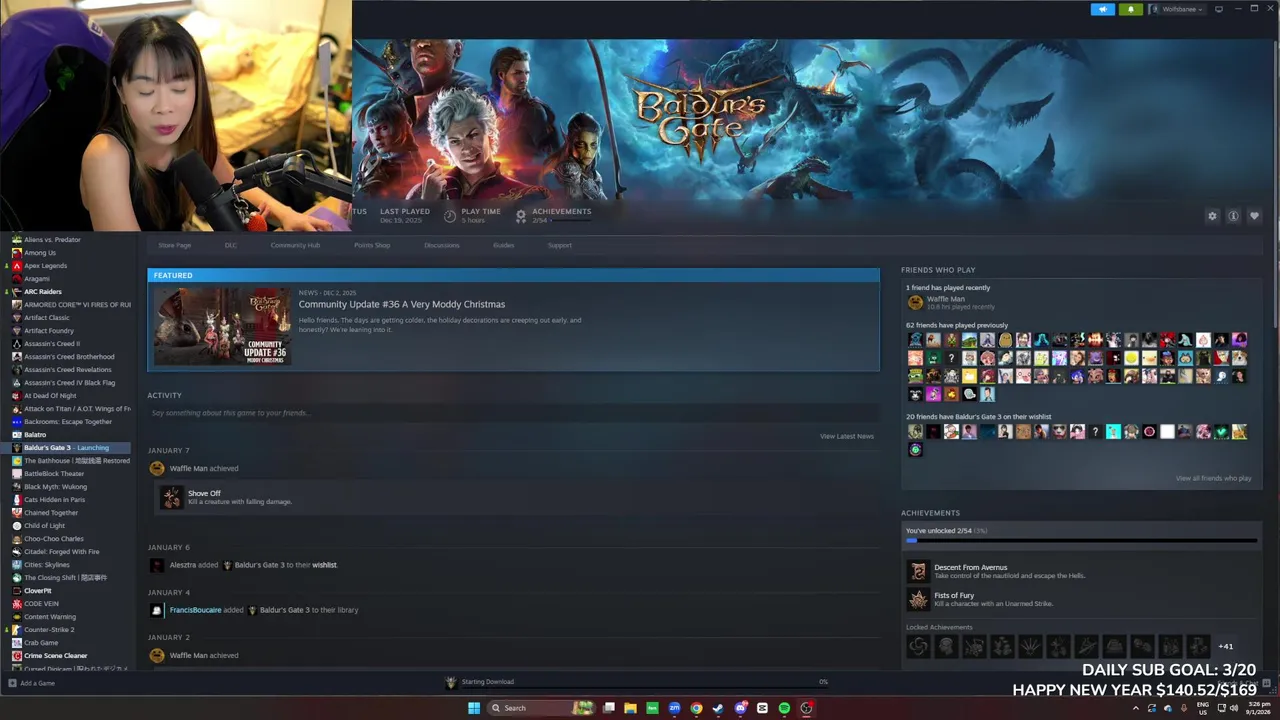This screenshot has width=1280, height=720.
Task: Click the Play Time clock icon
Action: (x=450, y=215)
